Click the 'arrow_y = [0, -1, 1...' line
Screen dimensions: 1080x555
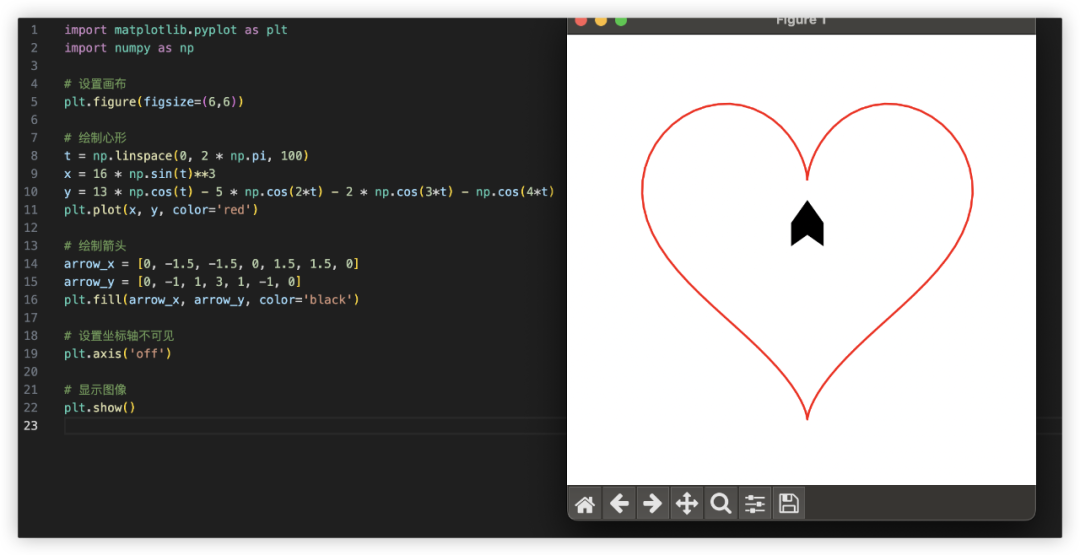183,282
